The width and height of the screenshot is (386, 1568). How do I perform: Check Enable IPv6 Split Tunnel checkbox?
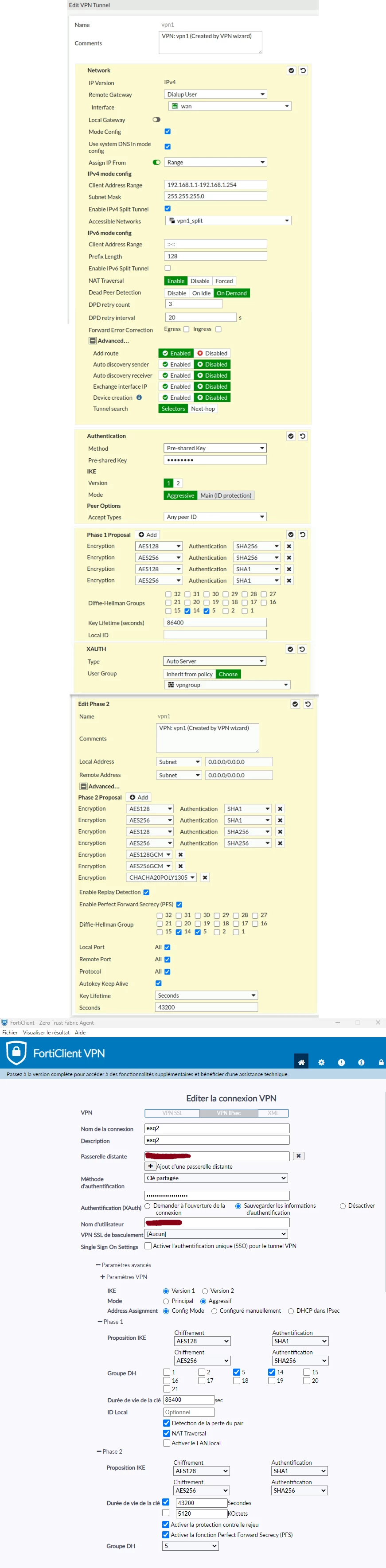pos(168,268)
